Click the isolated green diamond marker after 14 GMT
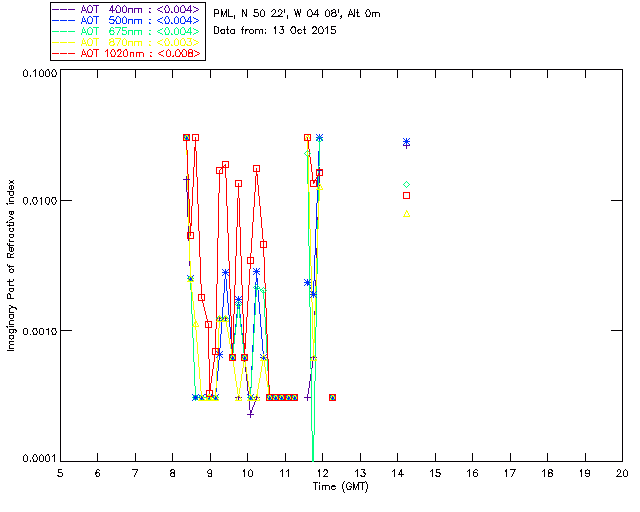This screenshot has height=512, width=640. pos(406,184)
